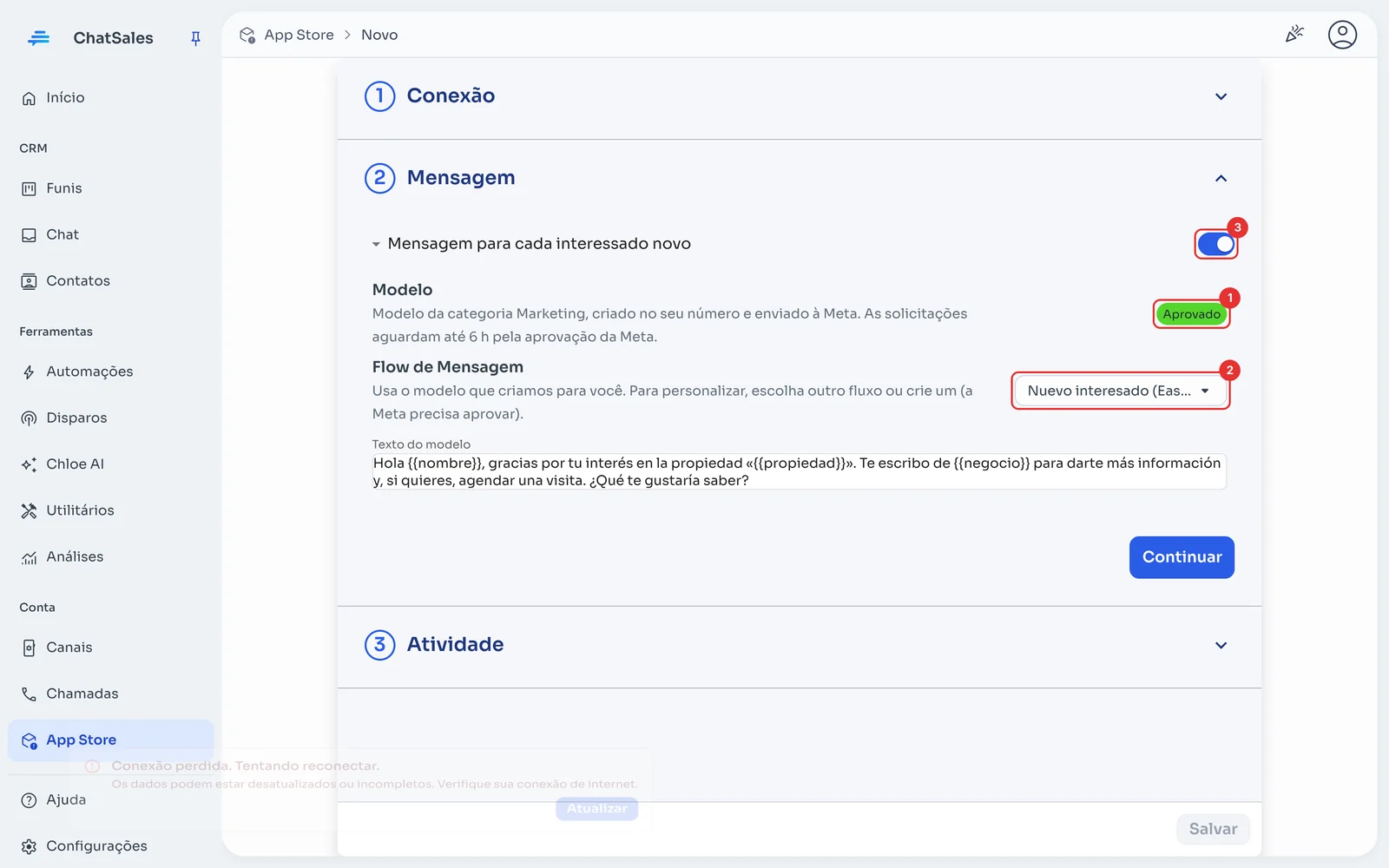Viewport: 1389px width, 868px height.
Task: Open Funis board icon in sidebar
Action: coord(29,188)
